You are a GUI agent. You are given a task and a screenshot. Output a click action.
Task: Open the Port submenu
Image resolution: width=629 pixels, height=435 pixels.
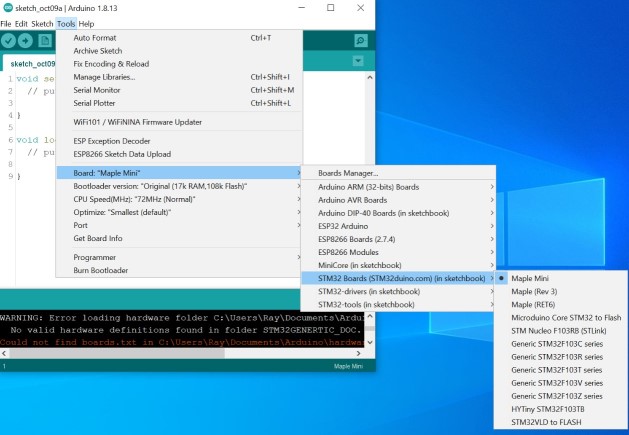pyautogui.click(x=179, y=225)
